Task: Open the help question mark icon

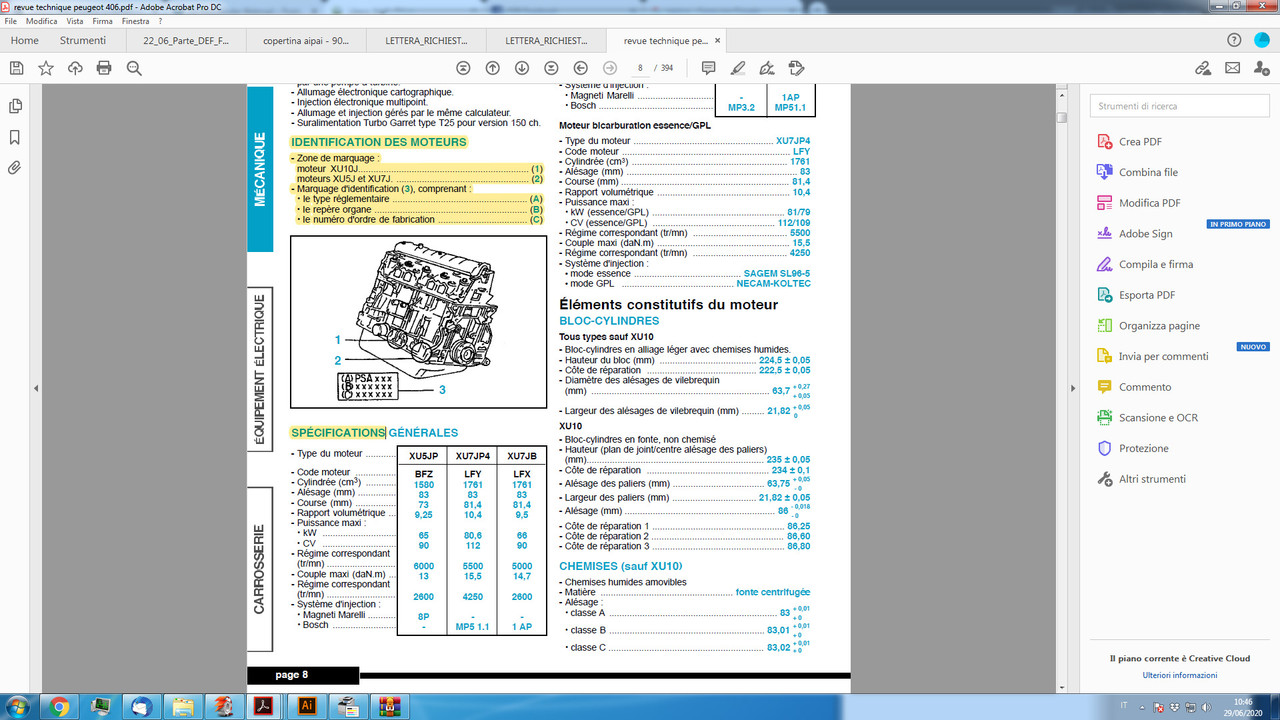Action: pyautogui.click(x=1234, y=40)
